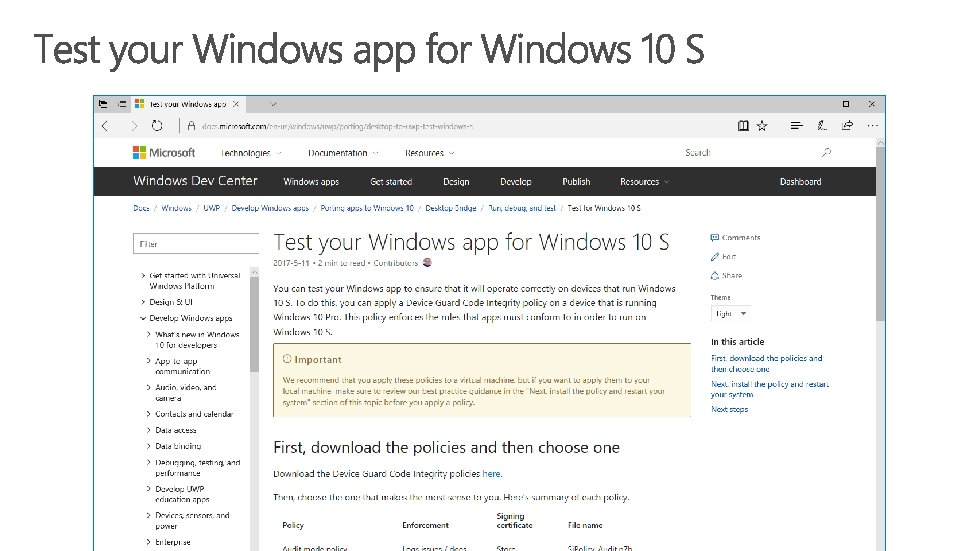Click into the Filter input field
The image size is (979, 551).
tap(196, 244)
